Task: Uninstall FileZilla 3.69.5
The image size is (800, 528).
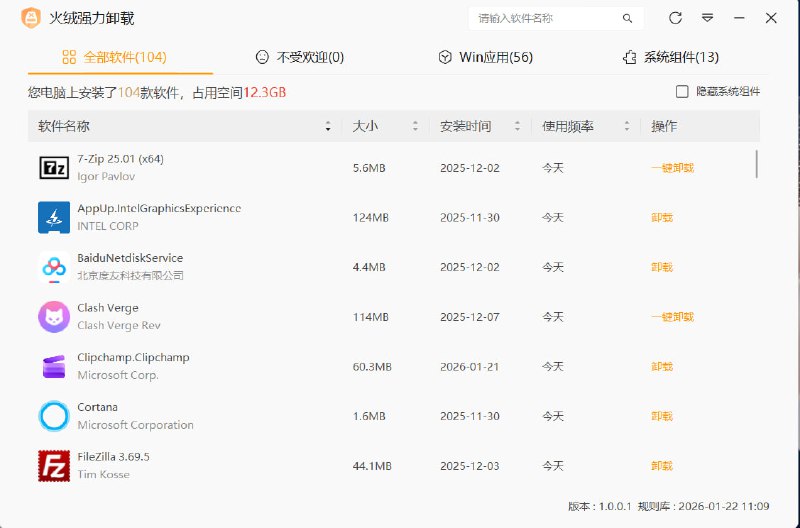Action: click(662, 466)
